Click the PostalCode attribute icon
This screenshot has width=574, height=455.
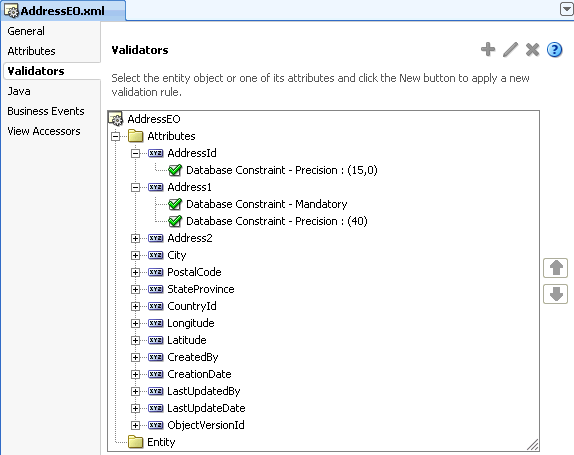click(156, 272)
